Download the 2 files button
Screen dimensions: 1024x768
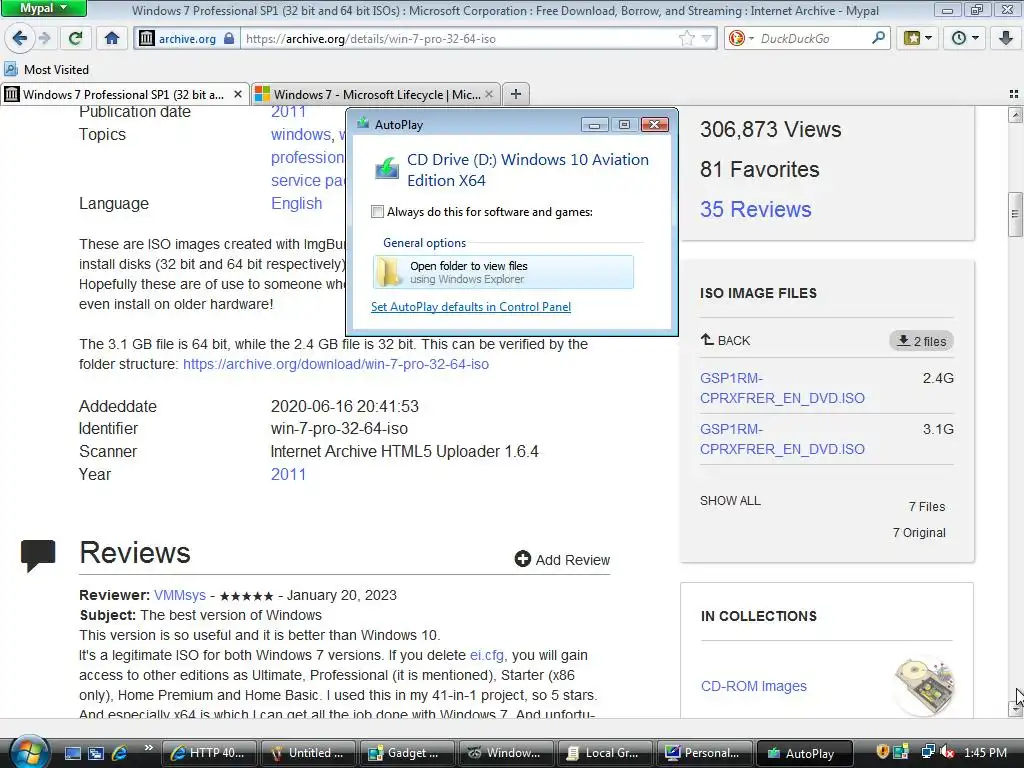921,341
